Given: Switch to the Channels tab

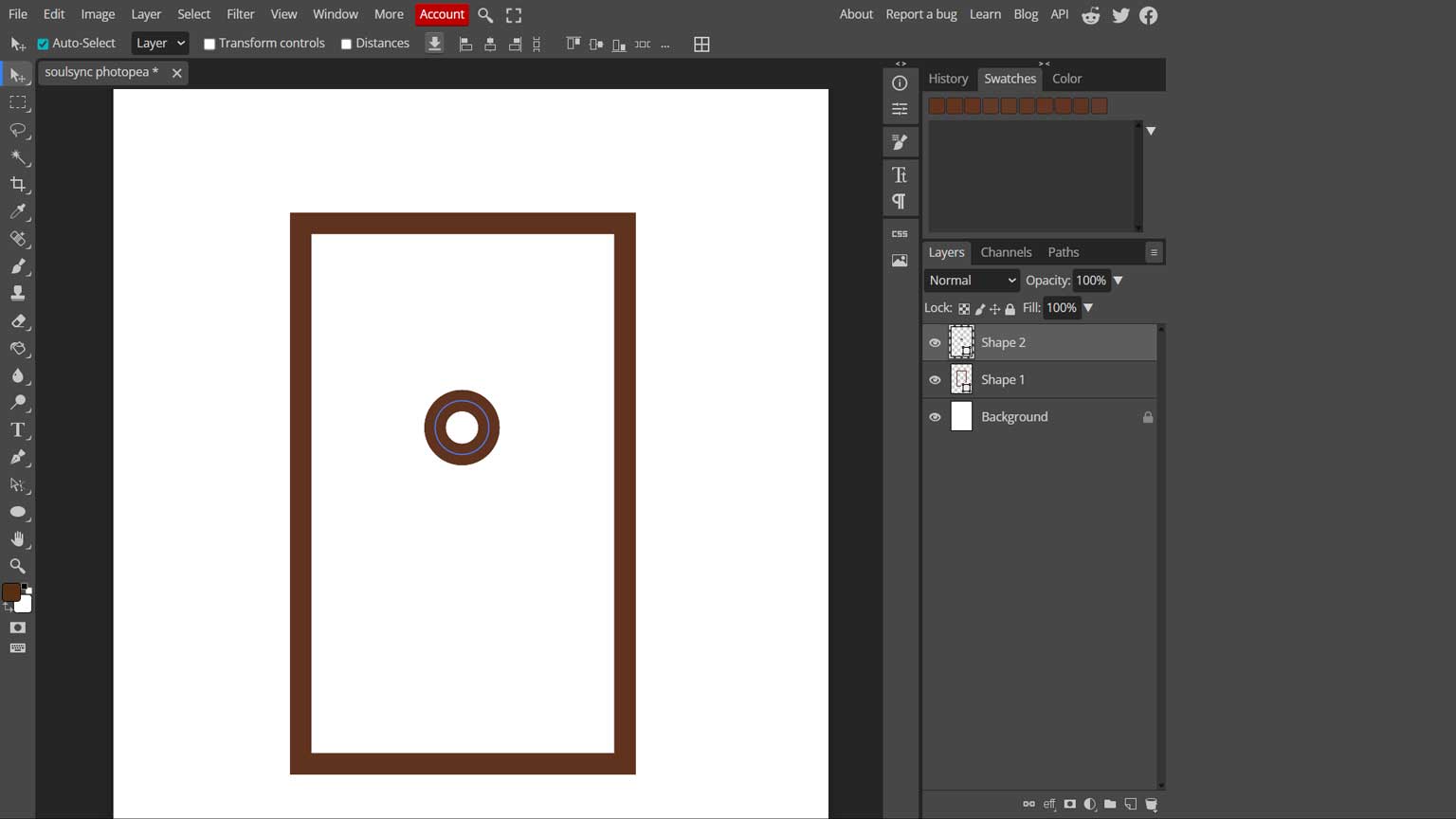Looking at the screenshot, I should click(1005, 252).
